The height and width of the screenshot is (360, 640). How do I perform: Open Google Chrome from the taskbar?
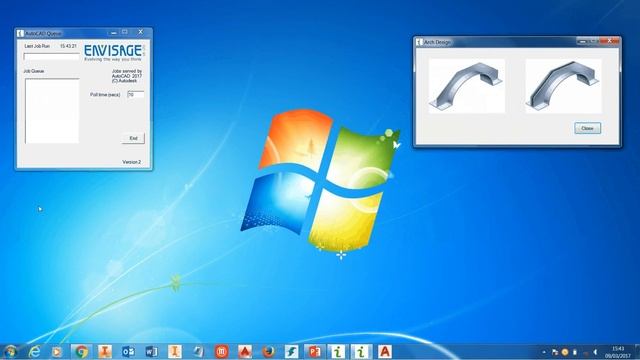81,351
